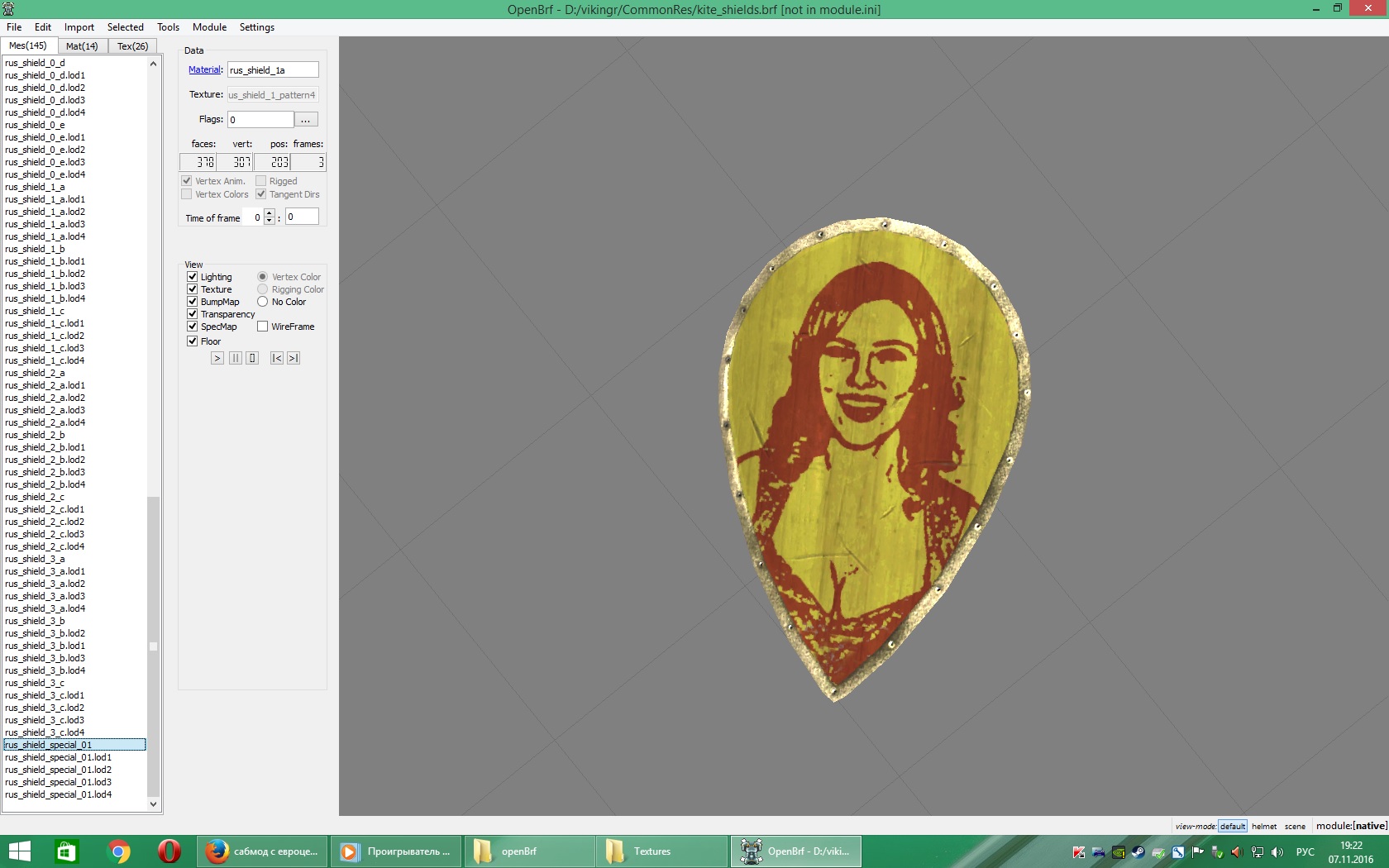This screenshot has height=868, width=1389.
Task: Toggle the Transparency checkbox
Action: [192, 314]
